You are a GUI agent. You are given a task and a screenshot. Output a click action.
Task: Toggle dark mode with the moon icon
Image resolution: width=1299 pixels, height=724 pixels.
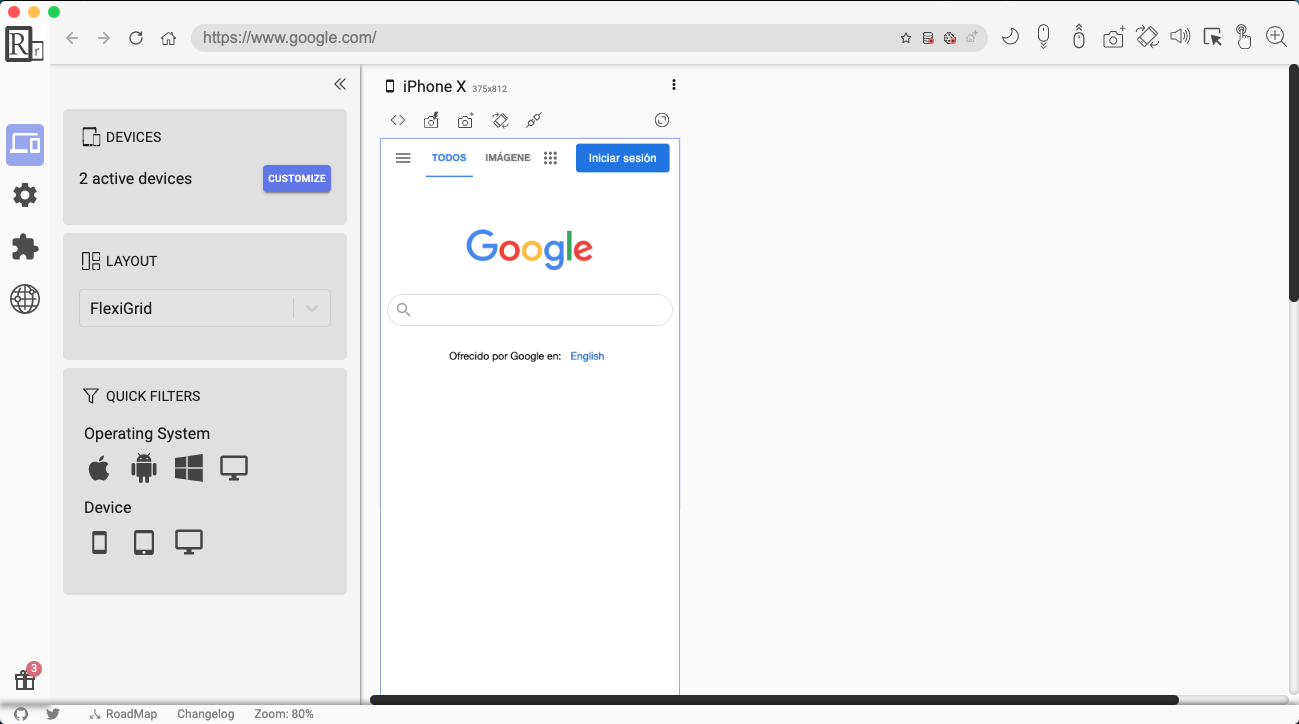pos(1010,37)
